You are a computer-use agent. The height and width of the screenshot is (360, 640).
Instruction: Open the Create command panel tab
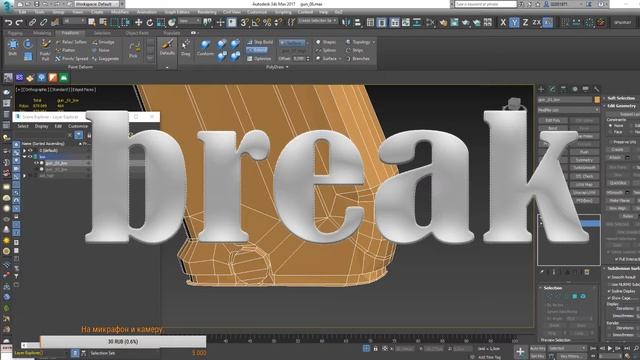click(541, 89)
